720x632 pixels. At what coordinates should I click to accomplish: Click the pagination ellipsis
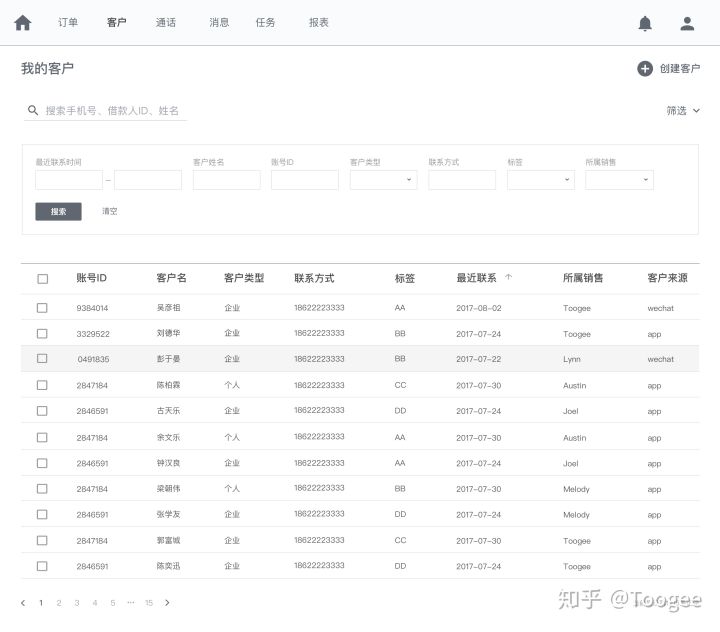pyautogui.click(x=131, y=603)
